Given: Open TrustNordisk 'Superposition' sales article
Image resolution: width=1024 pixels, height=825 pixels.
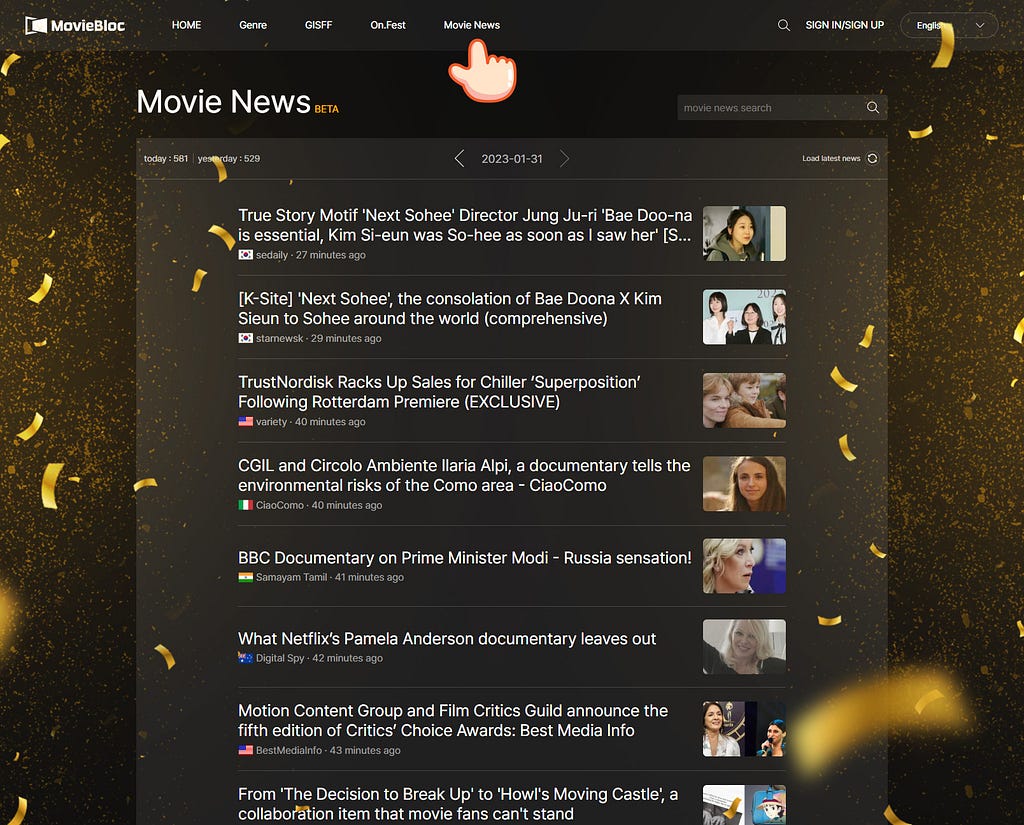Looking at the screenshot, I should 440,392.
